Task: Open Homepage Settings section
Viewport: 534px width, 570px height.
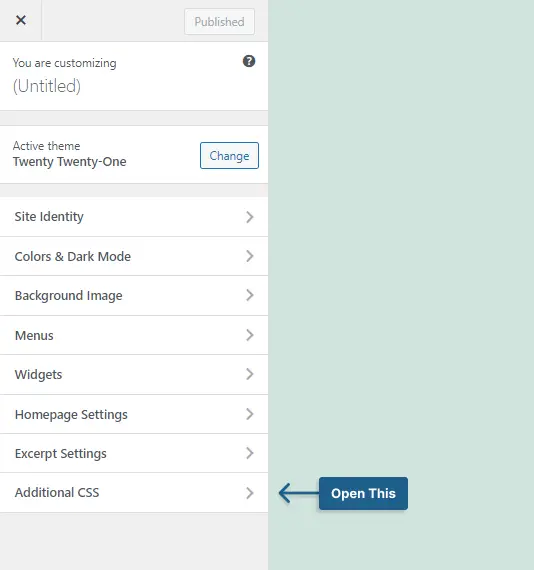Action: (x=134, y=414)
